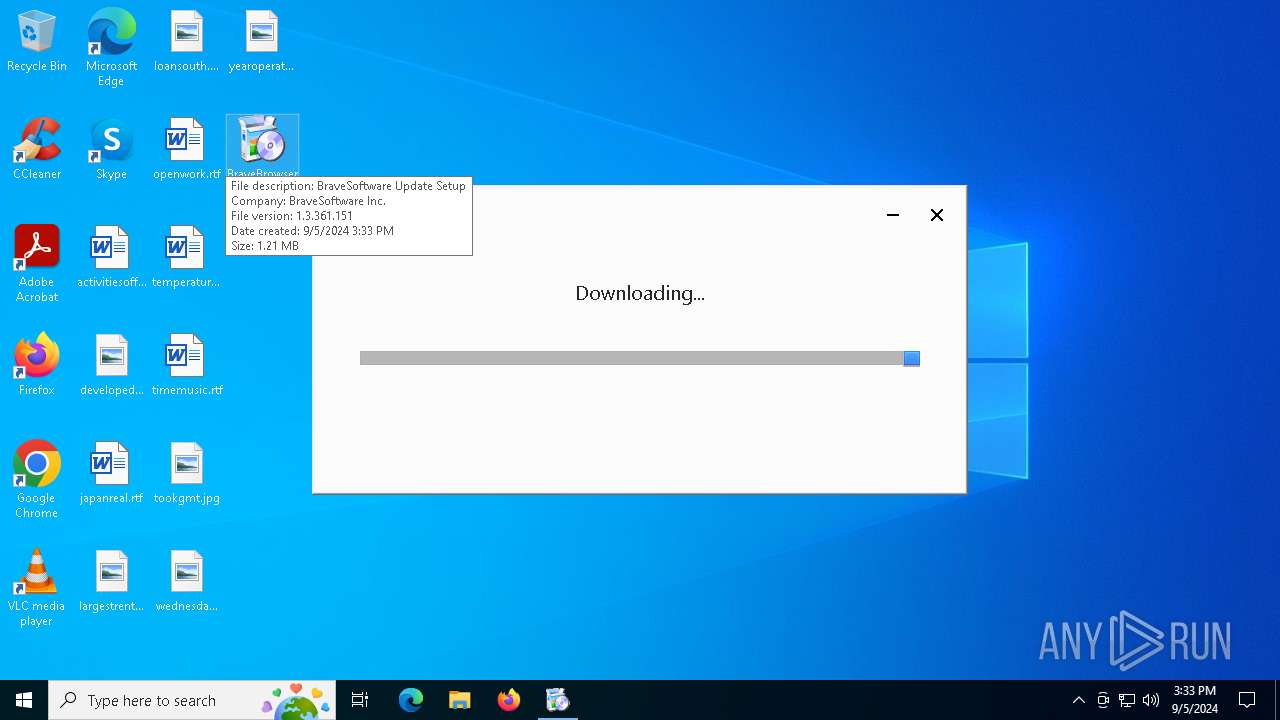Open the Meet Now tray icon
1280x720 pixels.
point(1103,700)
